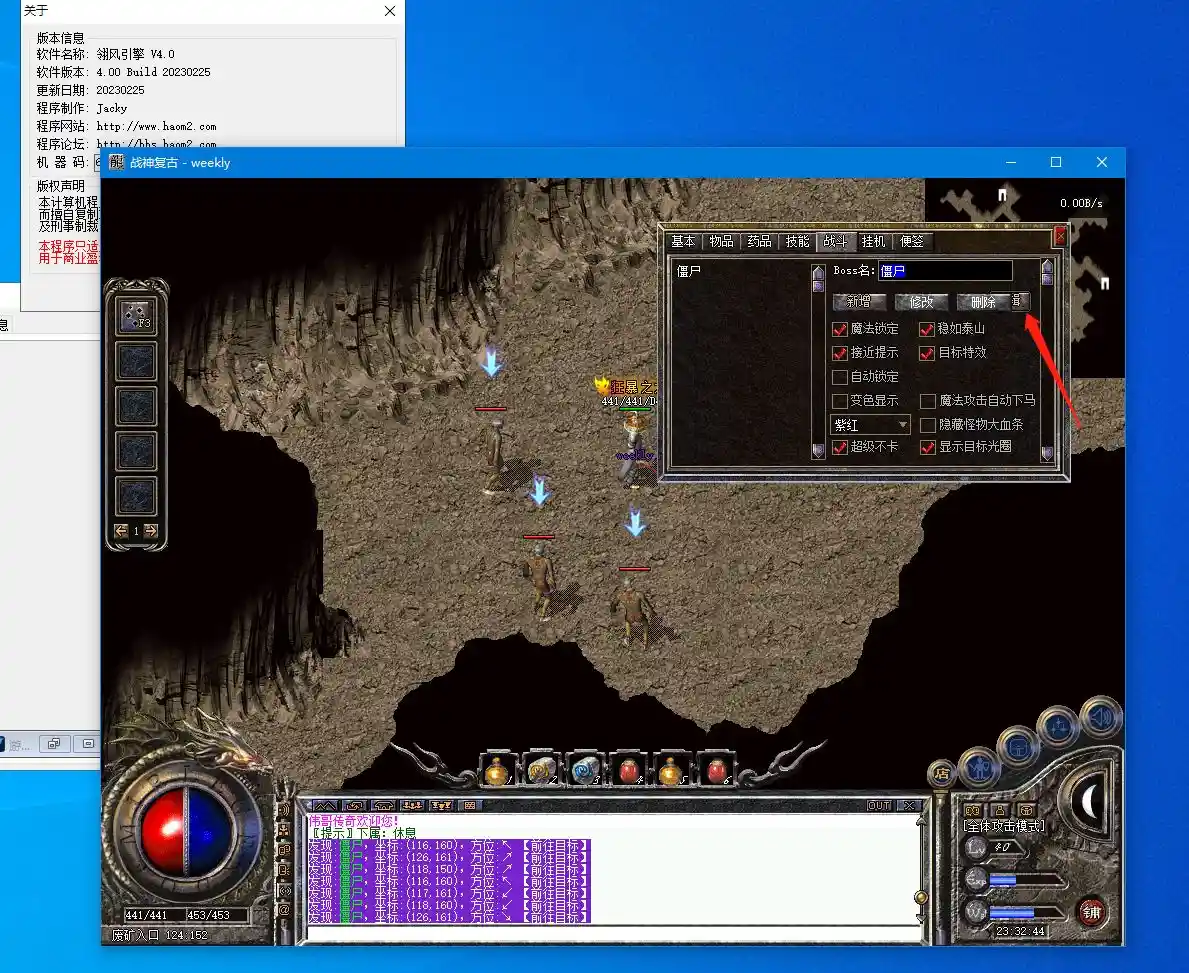Screen dimensions: 1189x973
Task: Uncheck the 显示目标光圈 checkbox
Action: 927,447
